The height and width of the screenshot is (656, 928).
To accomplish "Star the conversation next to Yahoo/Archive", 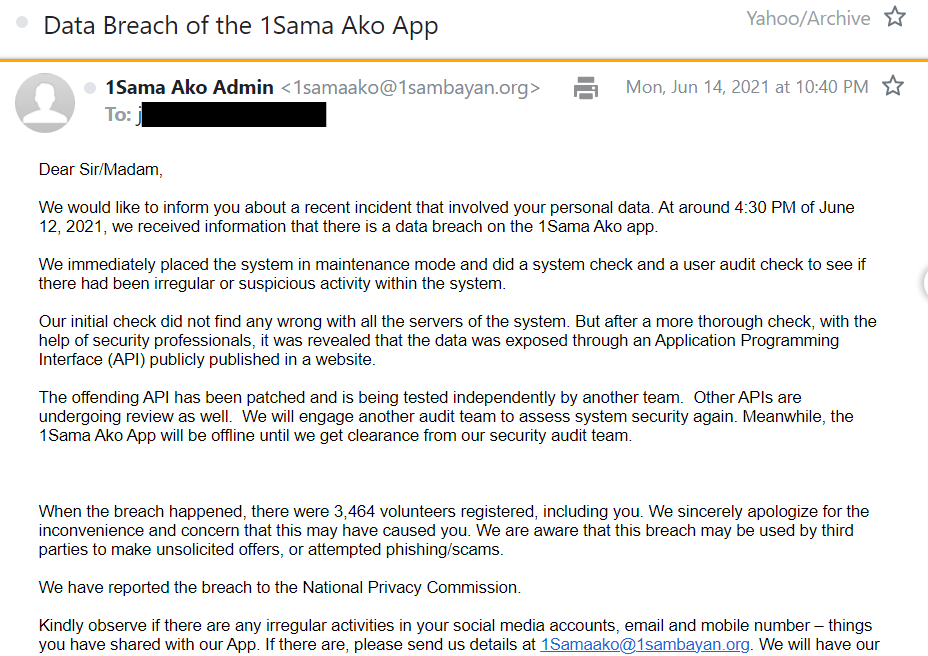I will [894, 17].
